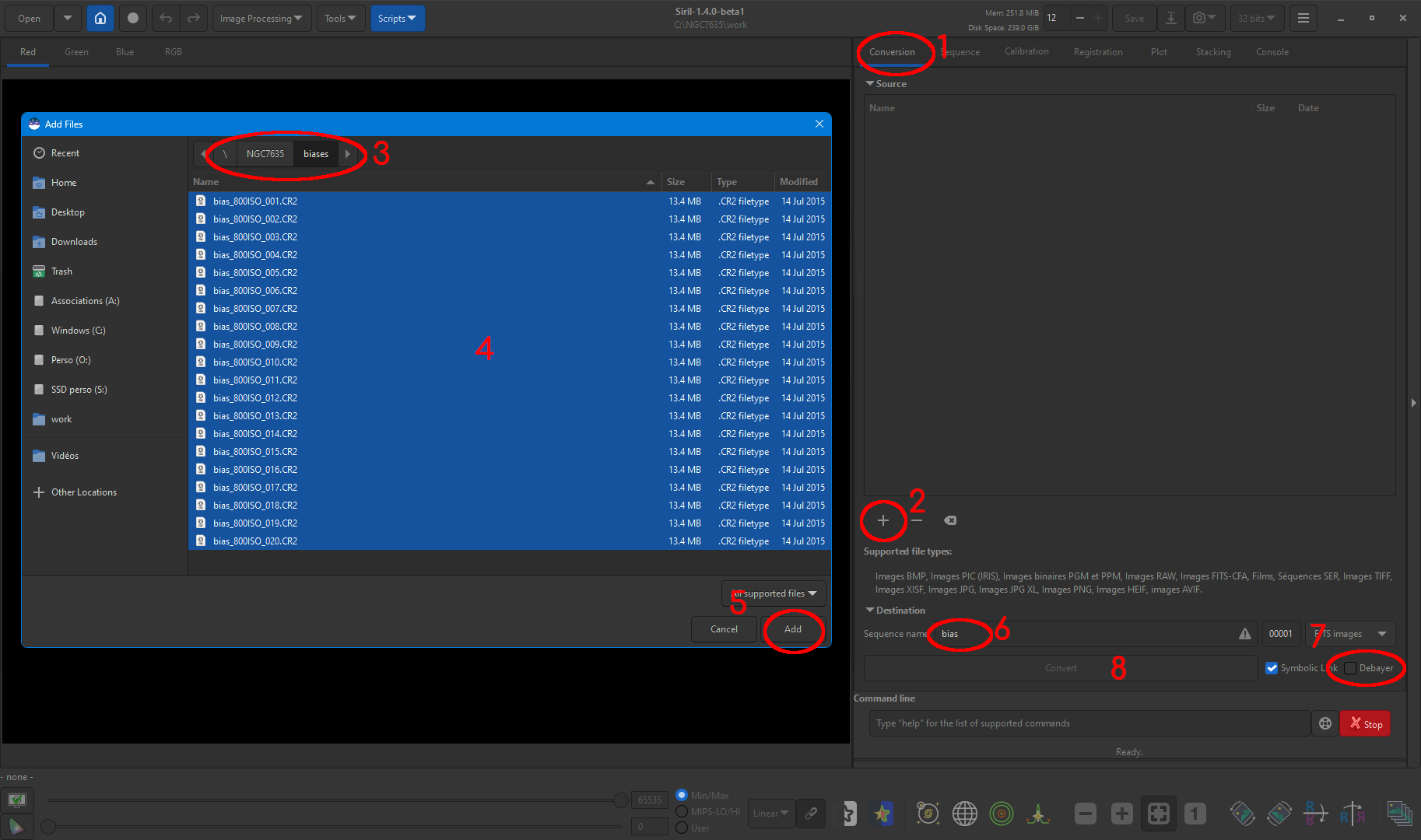Click the globe icon in bottom toolbar
Screen dimensions: 1421x840
point(964,814)
